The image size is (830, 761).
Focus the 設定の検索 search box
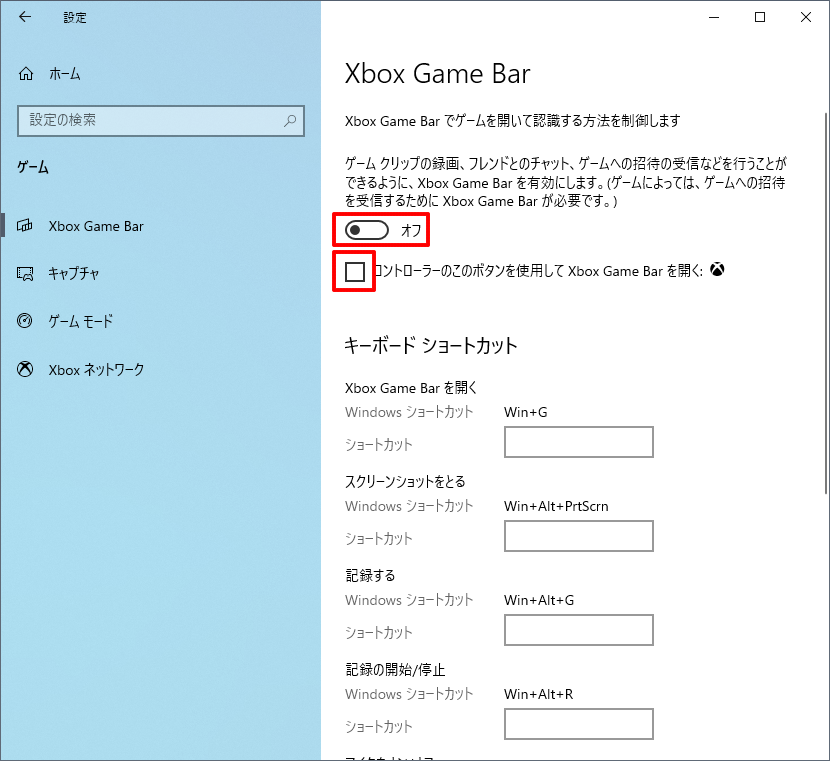[x=161, y=121]
